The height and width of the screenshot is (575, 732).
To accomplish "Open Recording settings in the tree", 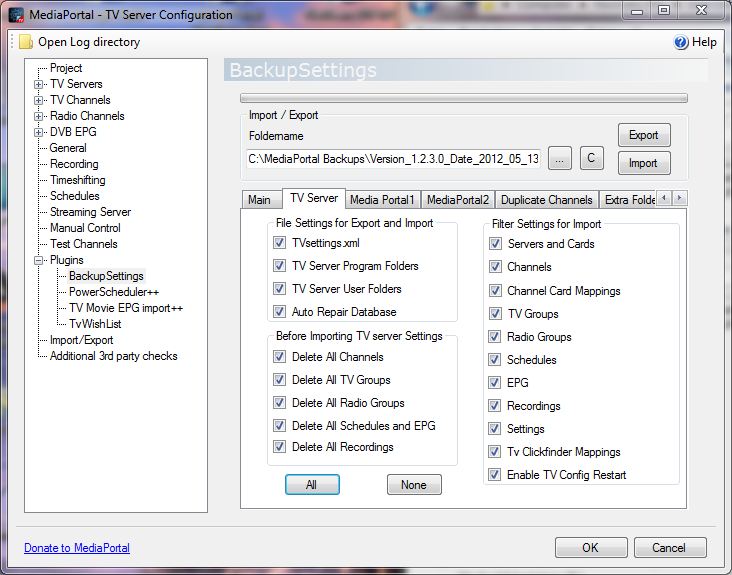I will [x=74, y=164].
